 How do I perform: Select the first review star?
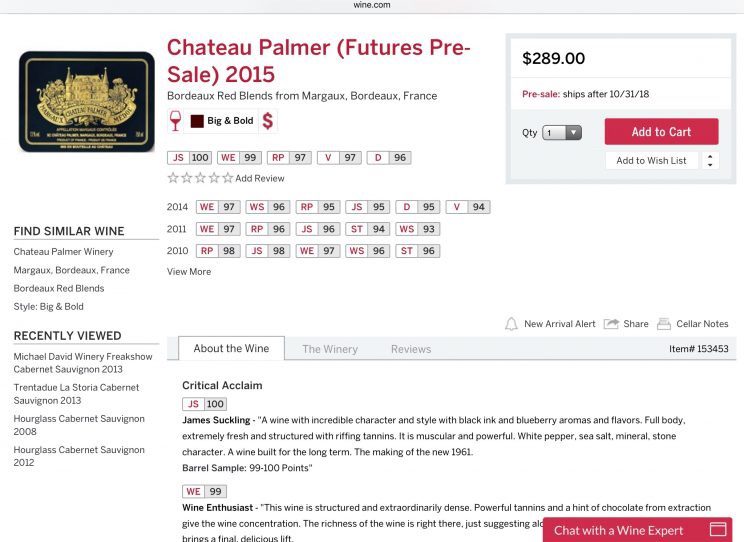(x=173, y=178)
